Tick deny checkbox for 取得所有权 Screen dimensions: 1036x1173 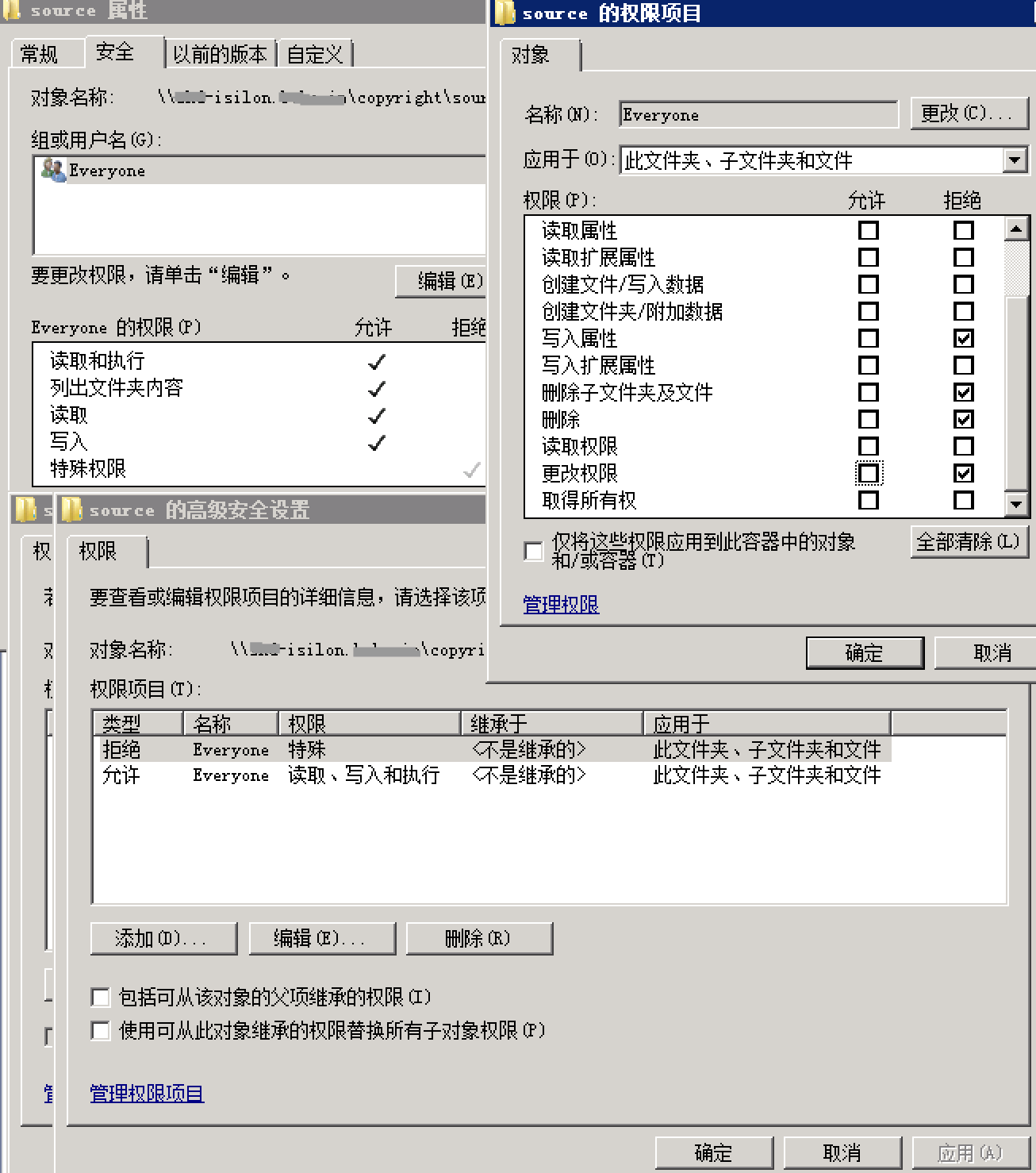pos(964,500)
